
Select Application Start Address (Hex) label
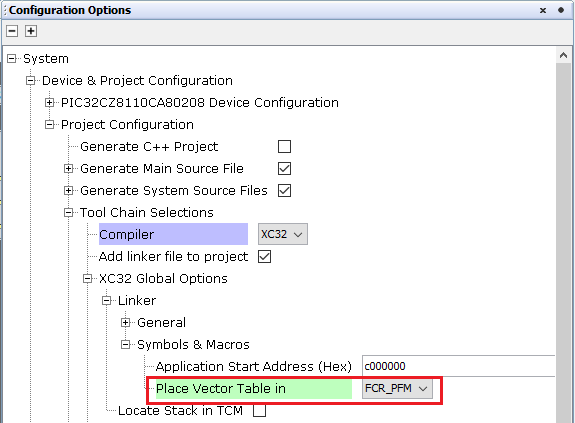(254, 367)
